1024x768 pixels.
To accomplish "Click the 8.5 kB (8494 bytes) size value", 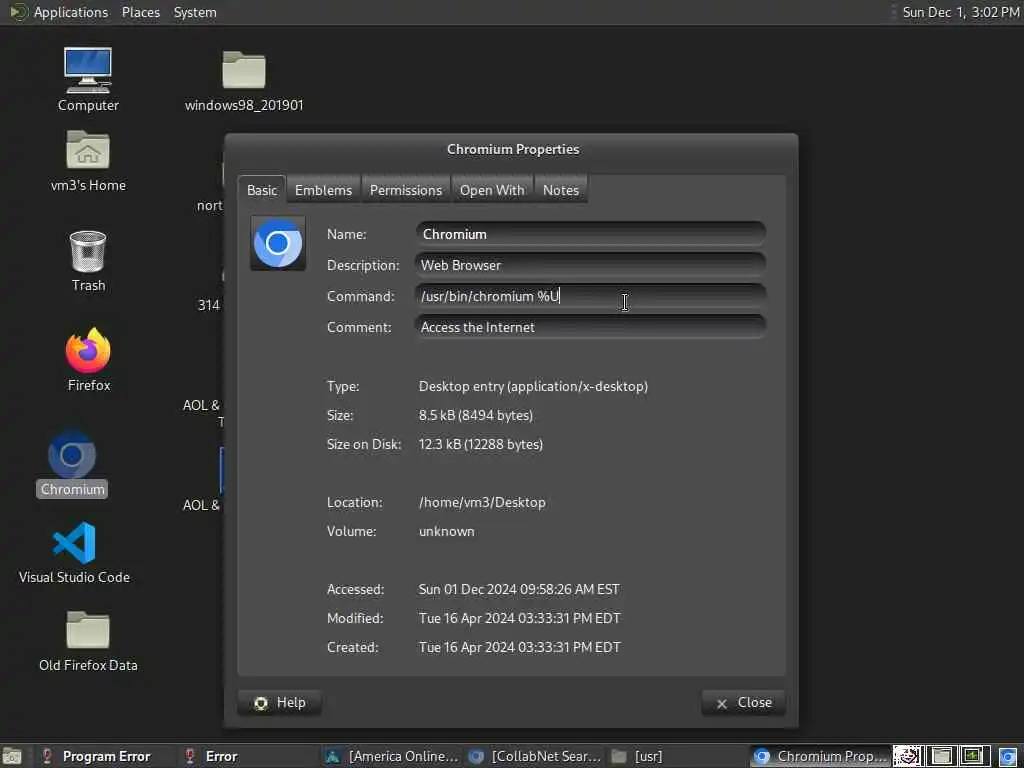I will (475, 415).
